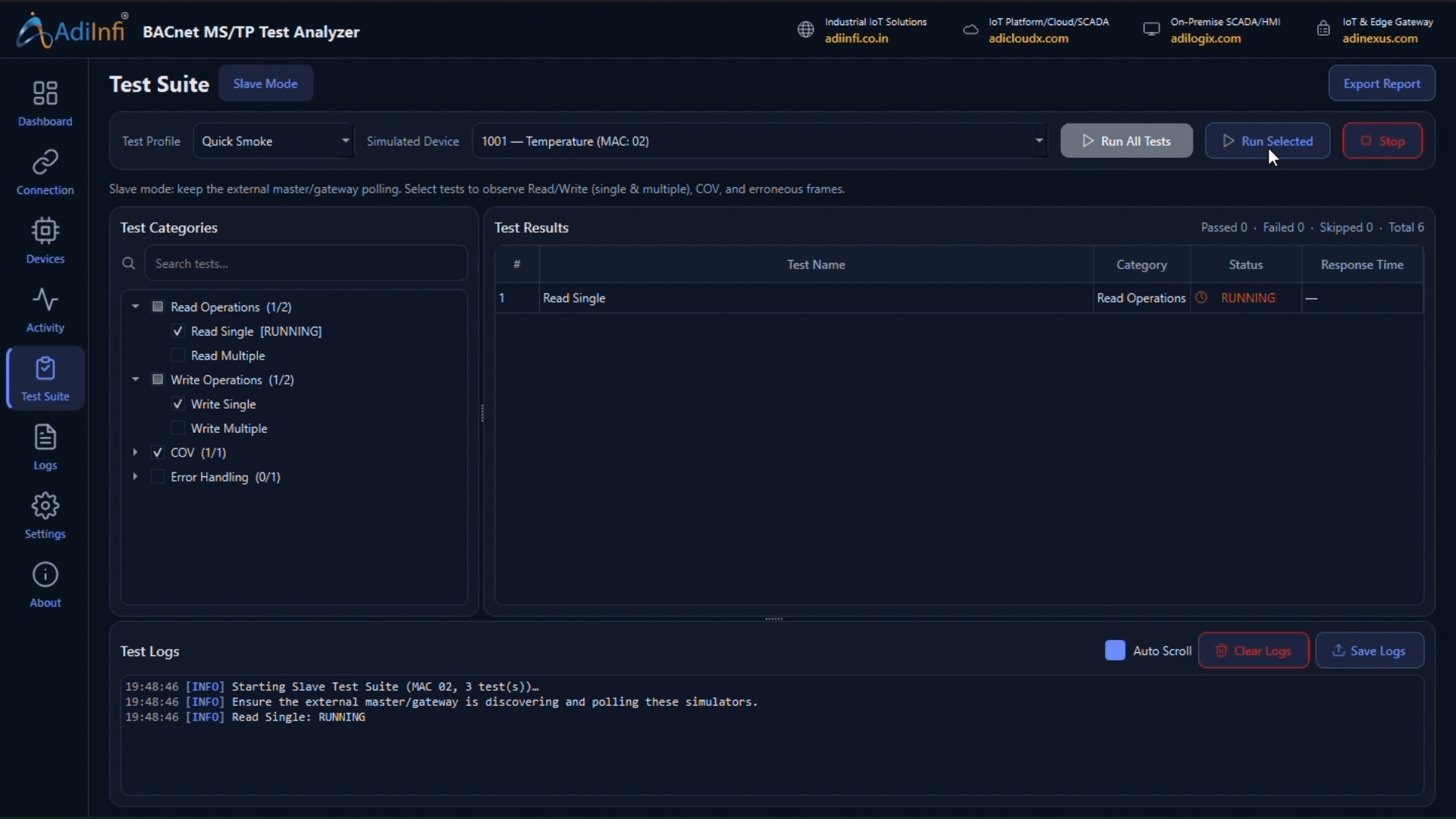Click the log line 'Read Single: RUNNING'

click(245, 717)
